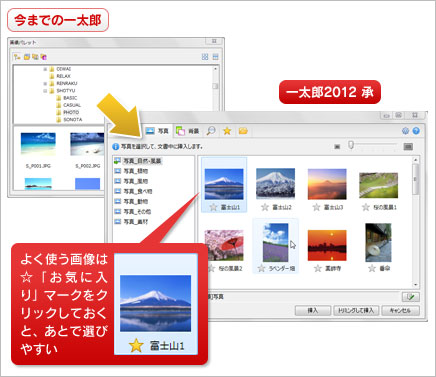436x377 pixels.
Task: Click the 挿入 button
Action: point(313,310)
